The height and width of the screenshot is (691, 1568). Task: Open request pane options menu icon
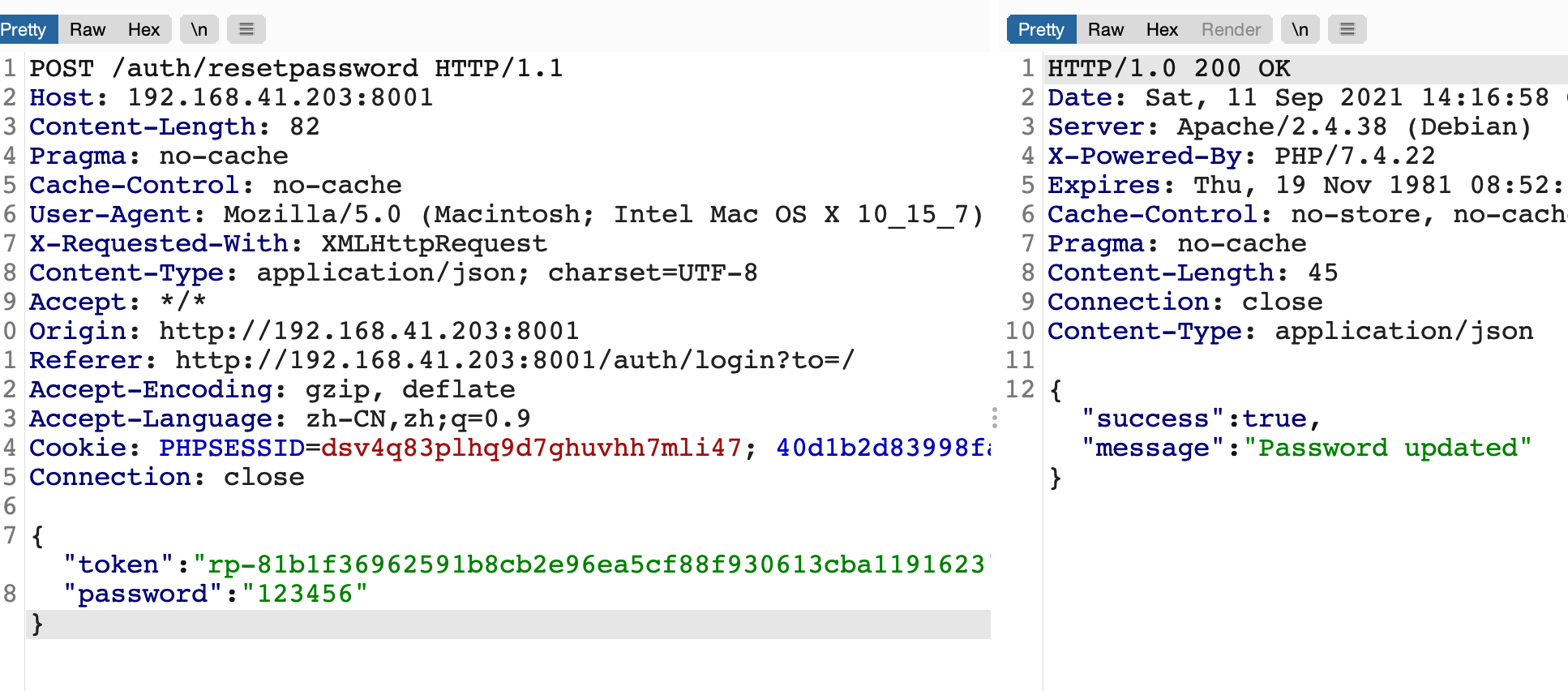tap(246, 30)
